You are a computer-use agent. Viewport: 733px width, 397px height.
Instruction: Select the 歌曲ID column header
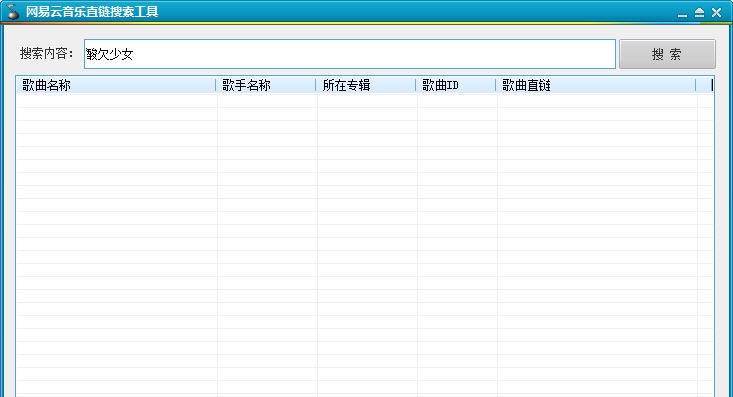click(456, 85)
